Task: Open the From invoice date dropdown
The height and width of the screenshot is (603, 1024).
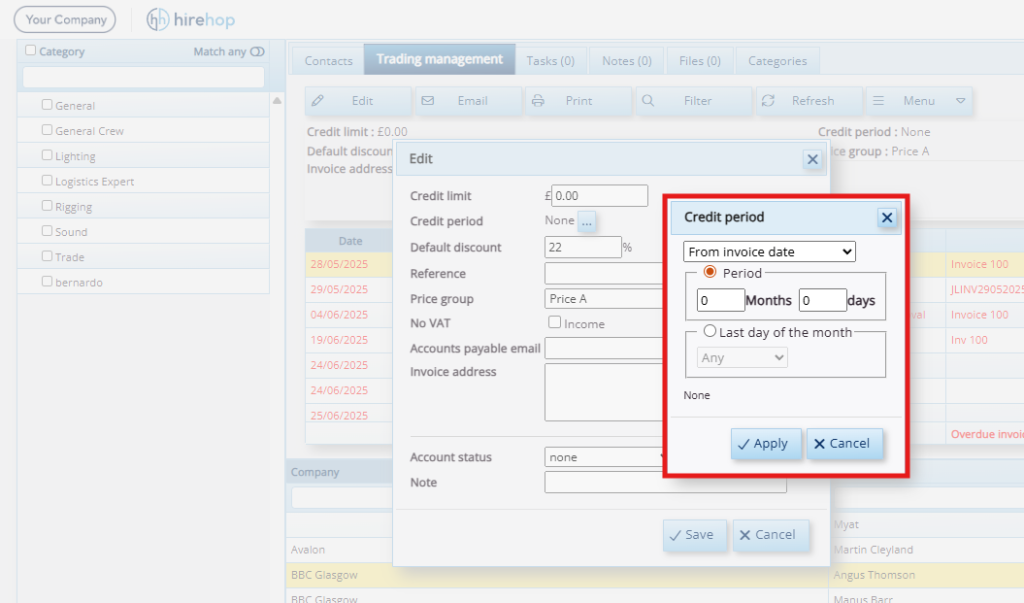Action: point(769,252)
